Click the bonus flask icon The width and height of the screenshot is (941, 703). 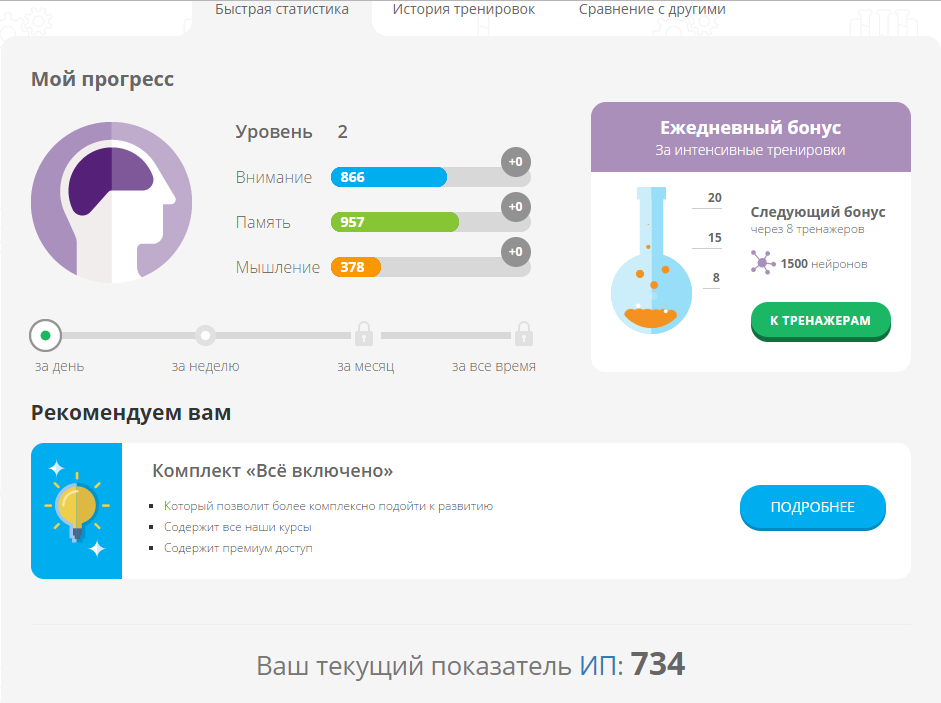(x=651, y=264)
